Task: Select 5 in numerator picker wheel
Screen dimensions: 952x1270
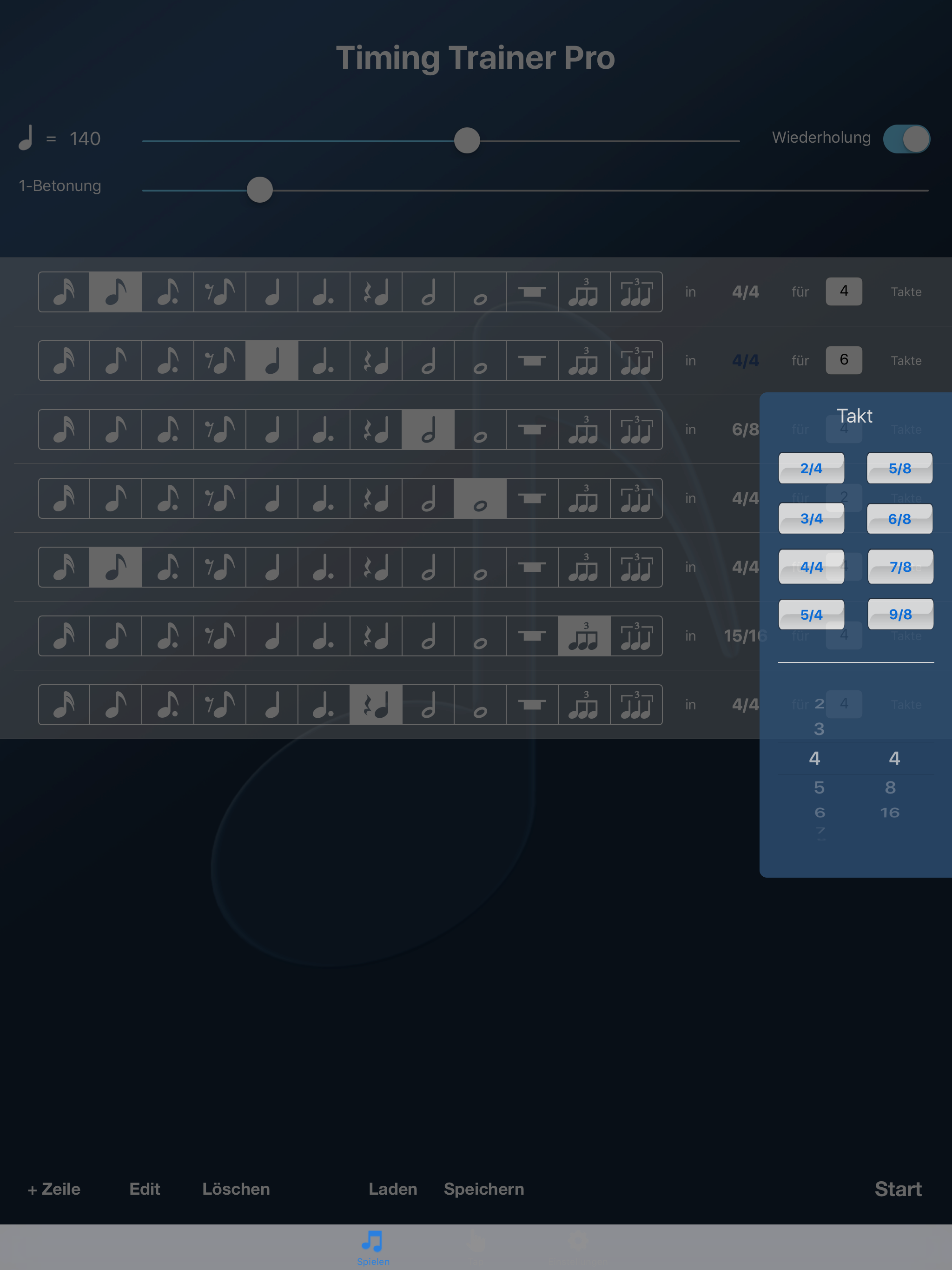Action: tap(820, 788)
